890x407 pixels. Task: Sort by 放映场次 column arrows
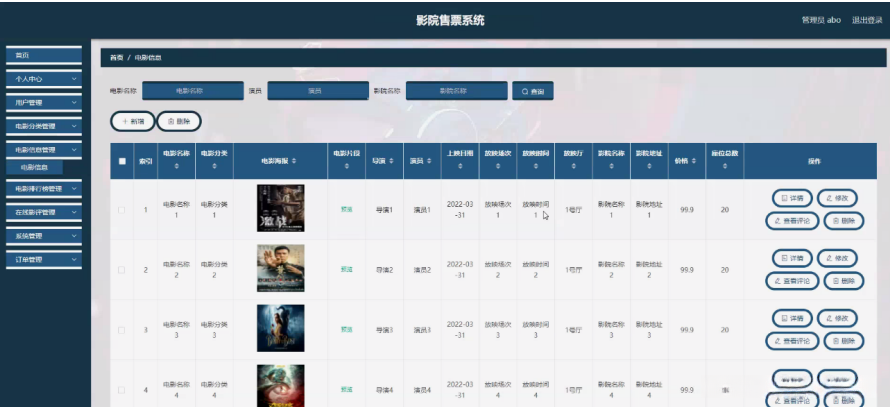(498, 166)
